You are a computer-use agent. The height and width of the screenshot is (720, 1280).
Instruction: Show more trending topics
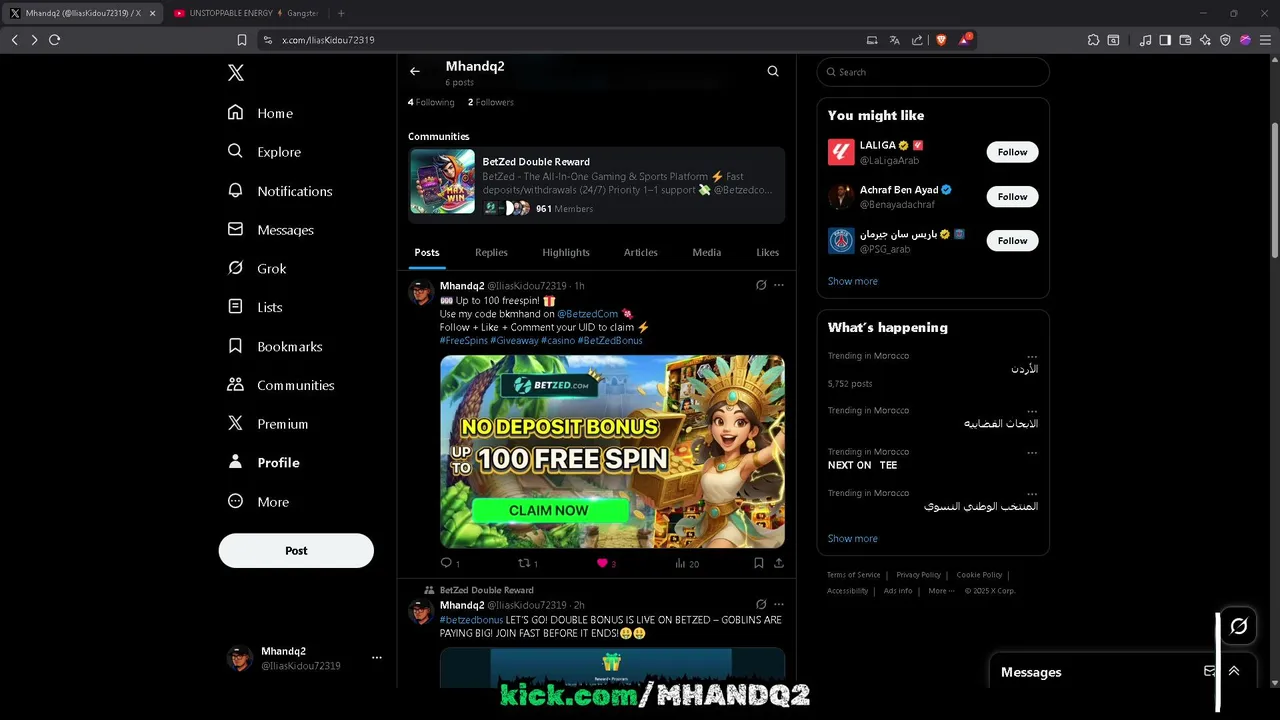(x=853, y=539)
